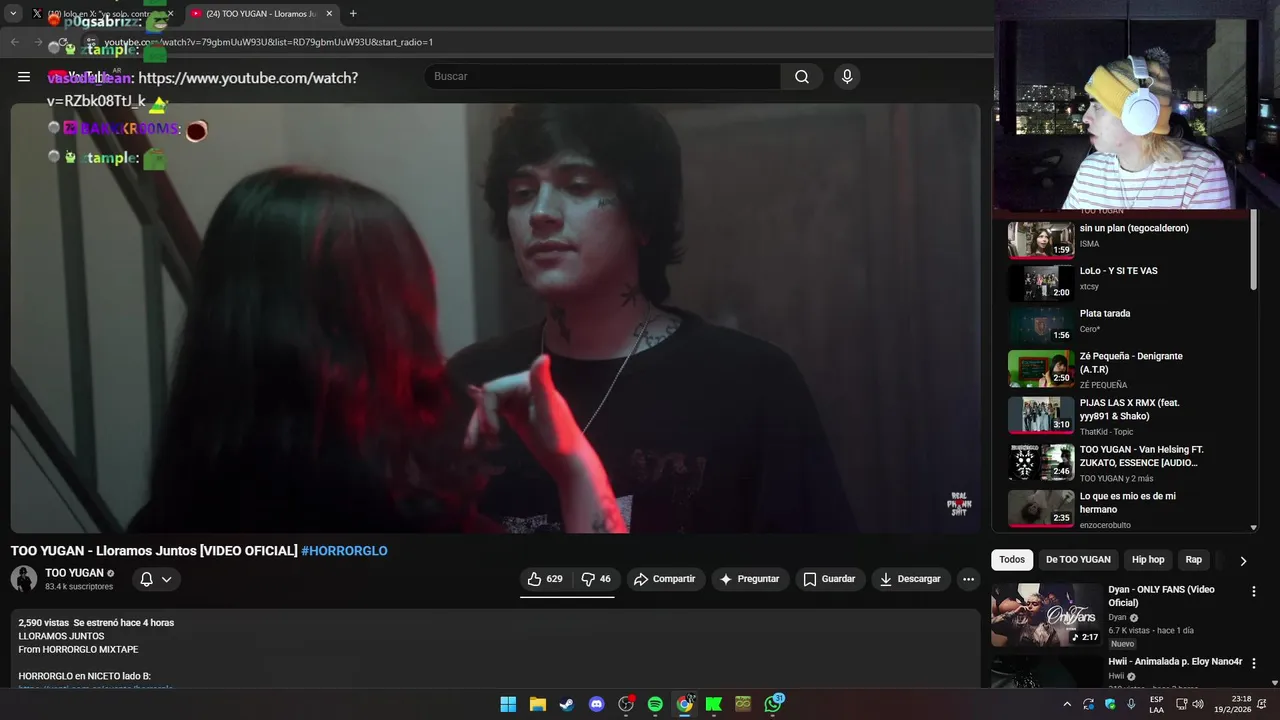Open the TOO YUGAN channel name link
This screenshot has height=720, width=1280.
74,573
